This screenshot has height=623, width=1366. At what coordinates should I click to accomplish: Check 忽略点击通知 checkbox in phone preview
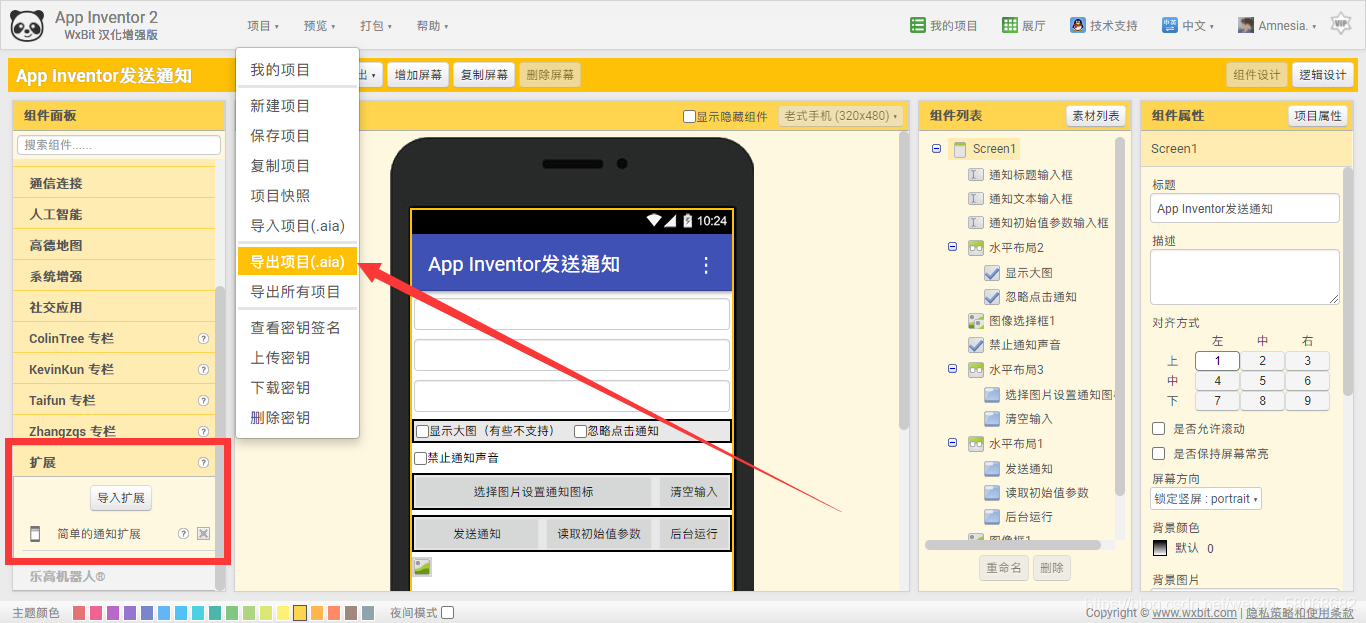[580, 431]
